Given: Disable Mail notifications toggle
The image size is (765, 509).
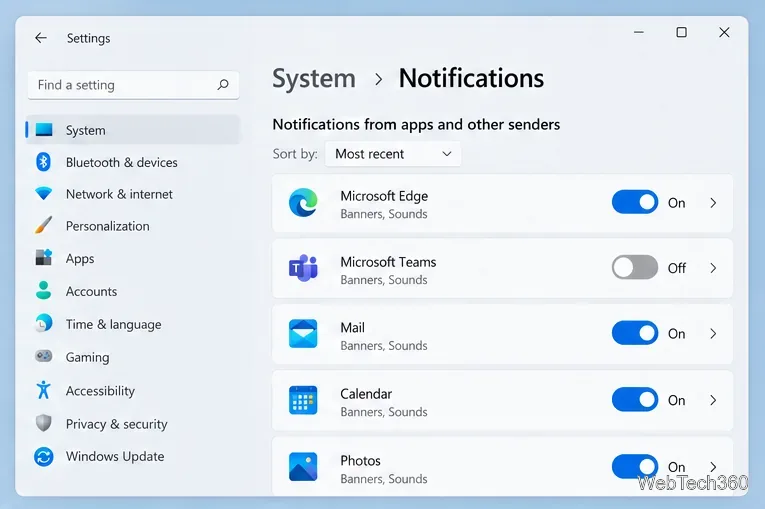Looking at the screenshot, I should coord(635,333).
